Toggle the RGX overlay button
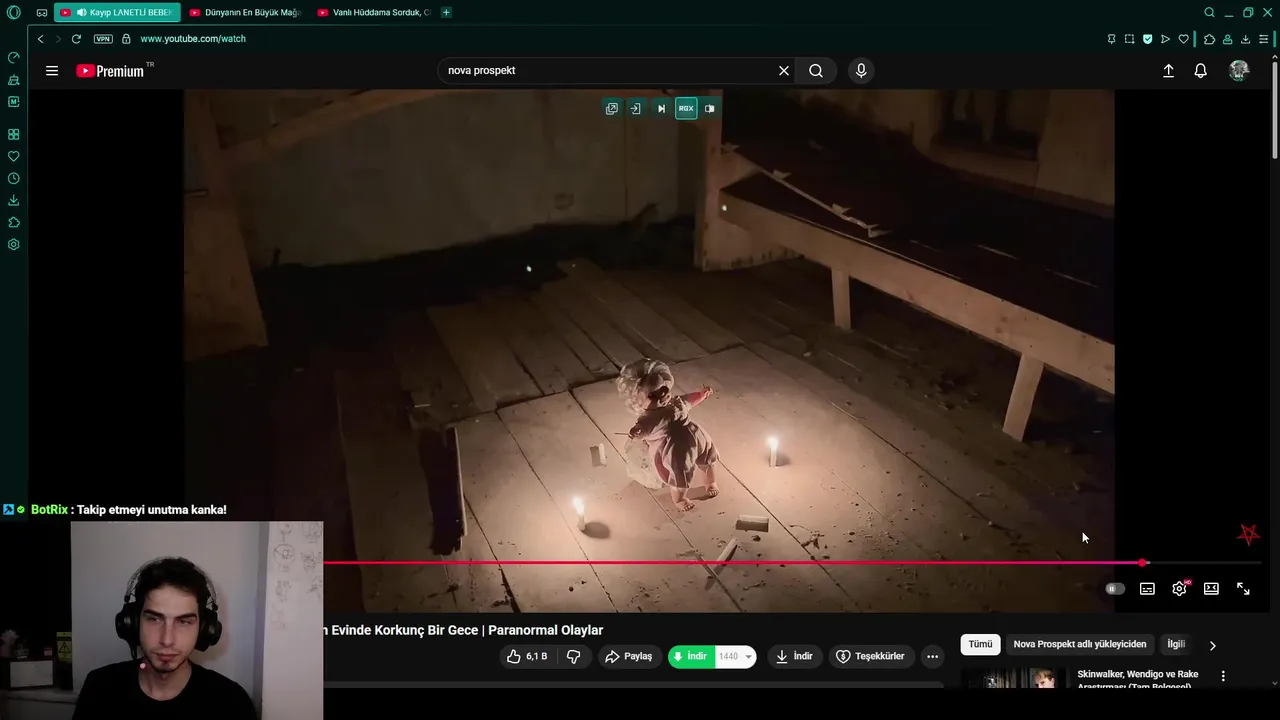This screenshot has width=1280, height=720. point(686,108)
